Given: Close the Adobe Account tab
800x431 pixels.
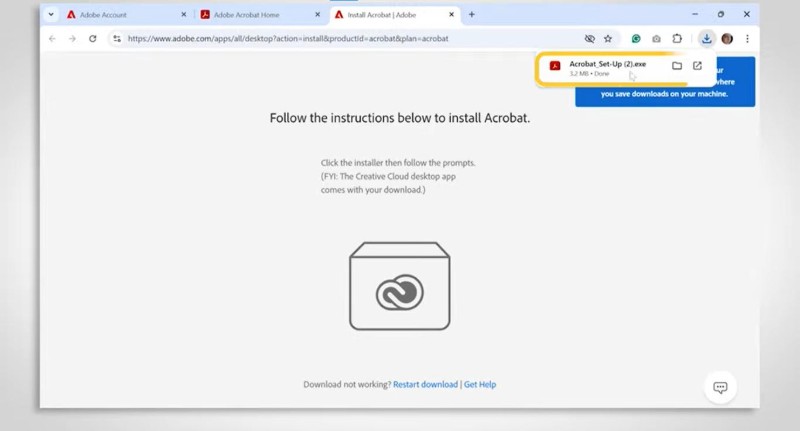Looking at the screenshot, I should [x=184, y=15].
